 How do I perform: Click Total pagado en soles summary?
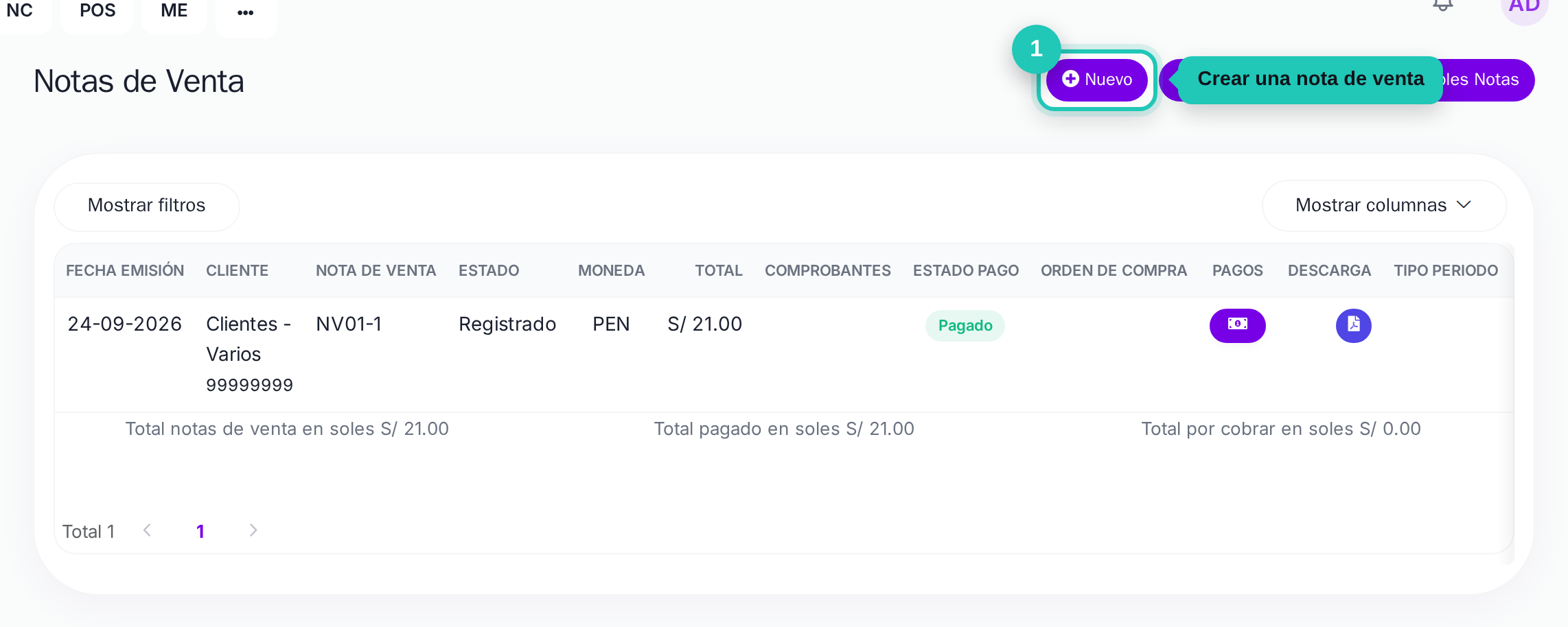(x=784, y=429)
